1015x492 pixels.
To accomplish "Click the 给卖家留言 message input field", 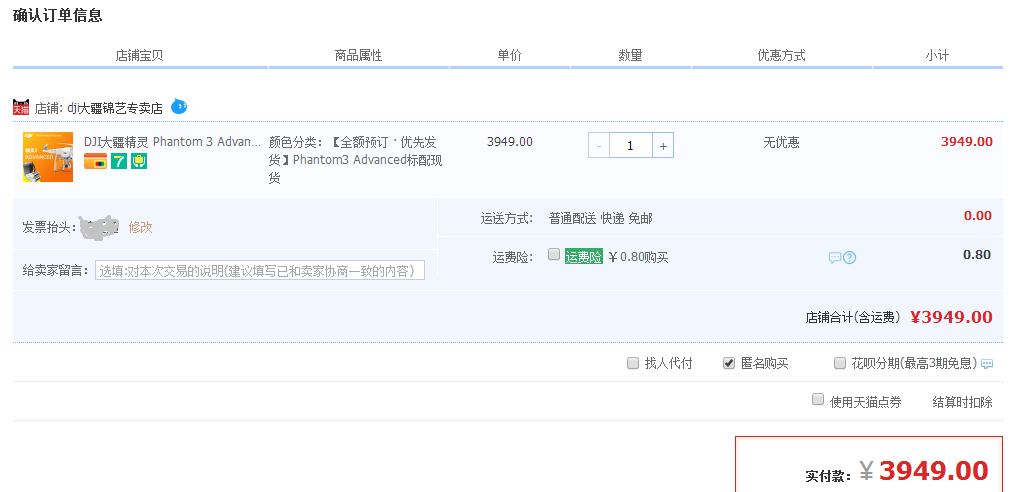I will (260, 270).
